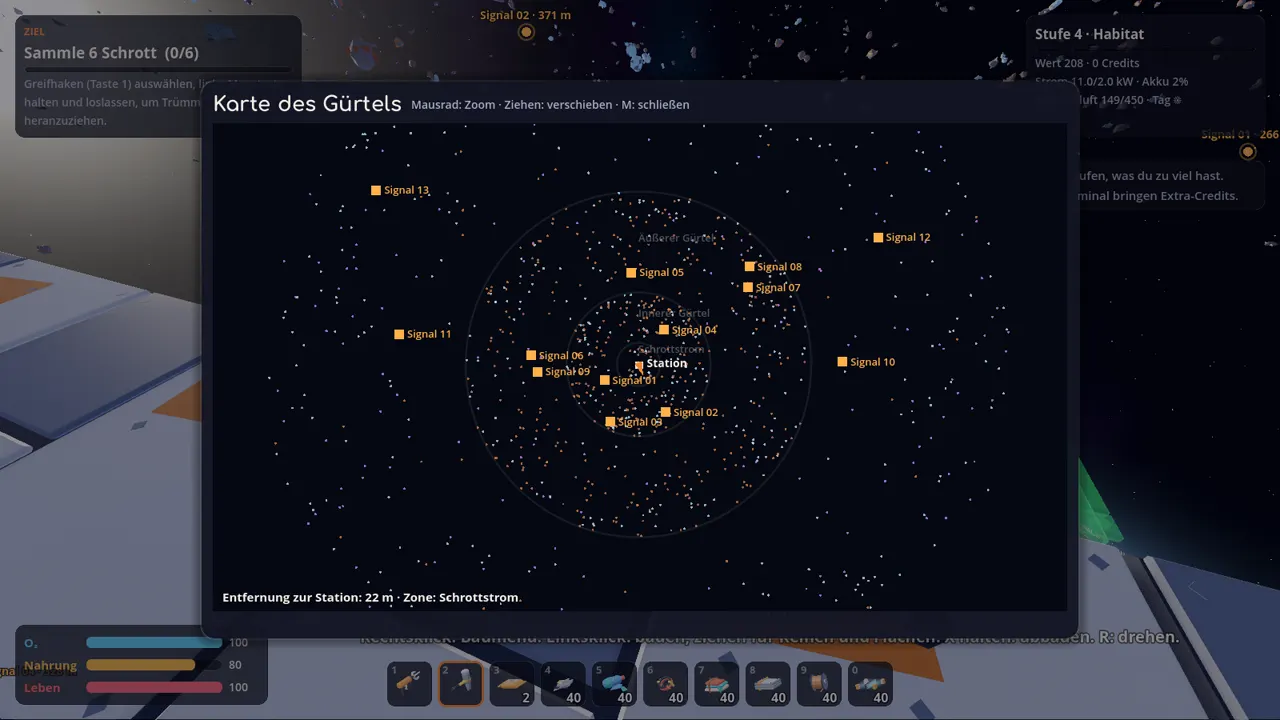The height and width of the screenshot is (720, 1280).
Task: Select the grappling hook in hotbar slot 1
Action: pos(409,684)
